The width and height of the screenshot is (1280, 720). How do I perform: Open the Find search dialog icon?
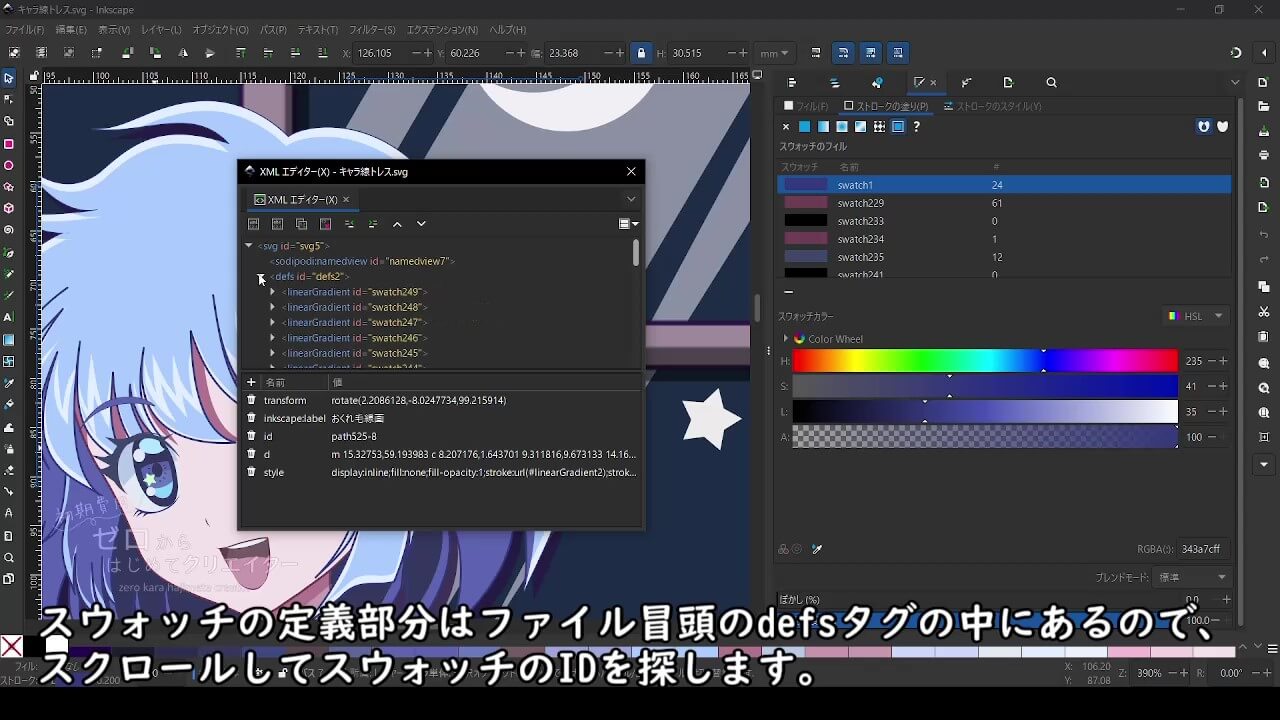point(1051,83)
